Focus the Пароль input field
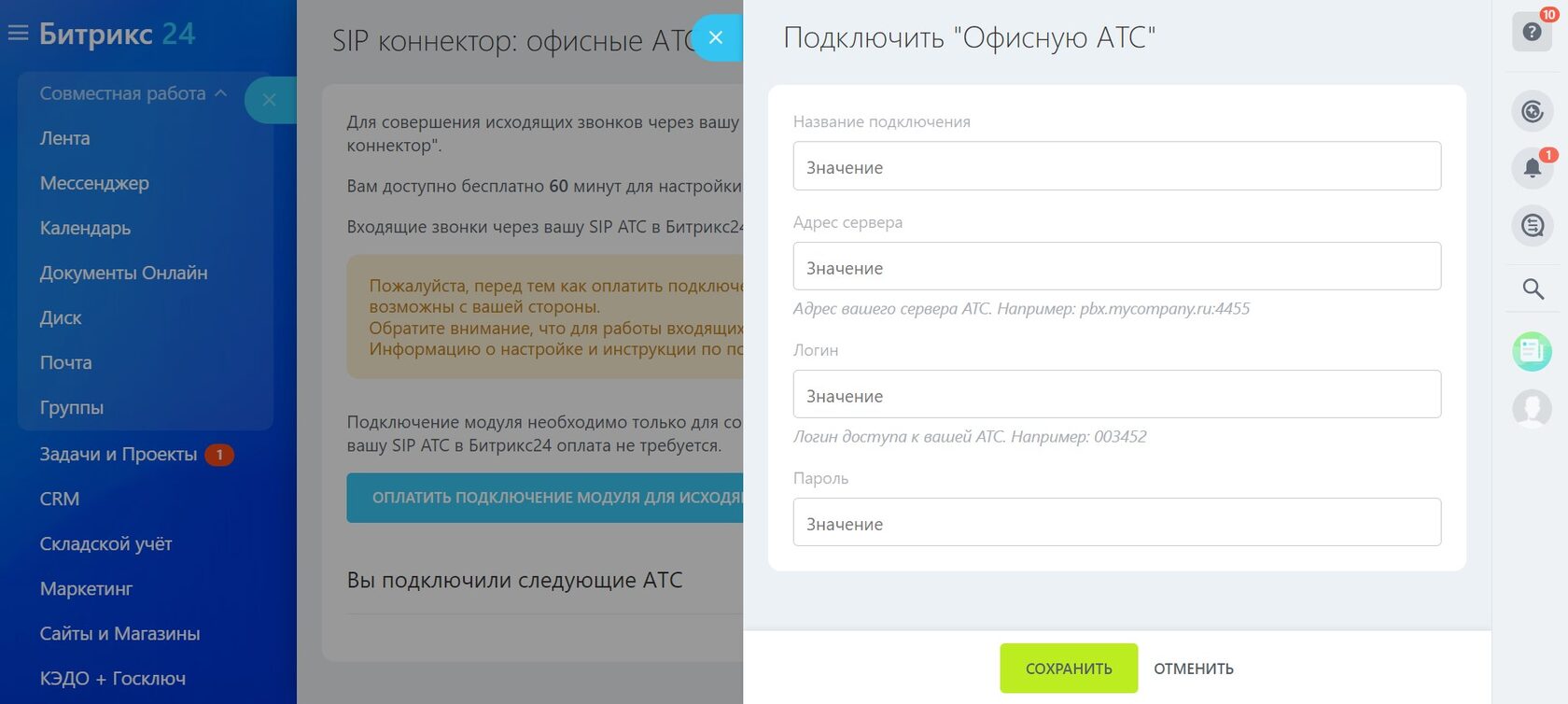Screen dimensions: 1568x704 [x=1116, y=522]
